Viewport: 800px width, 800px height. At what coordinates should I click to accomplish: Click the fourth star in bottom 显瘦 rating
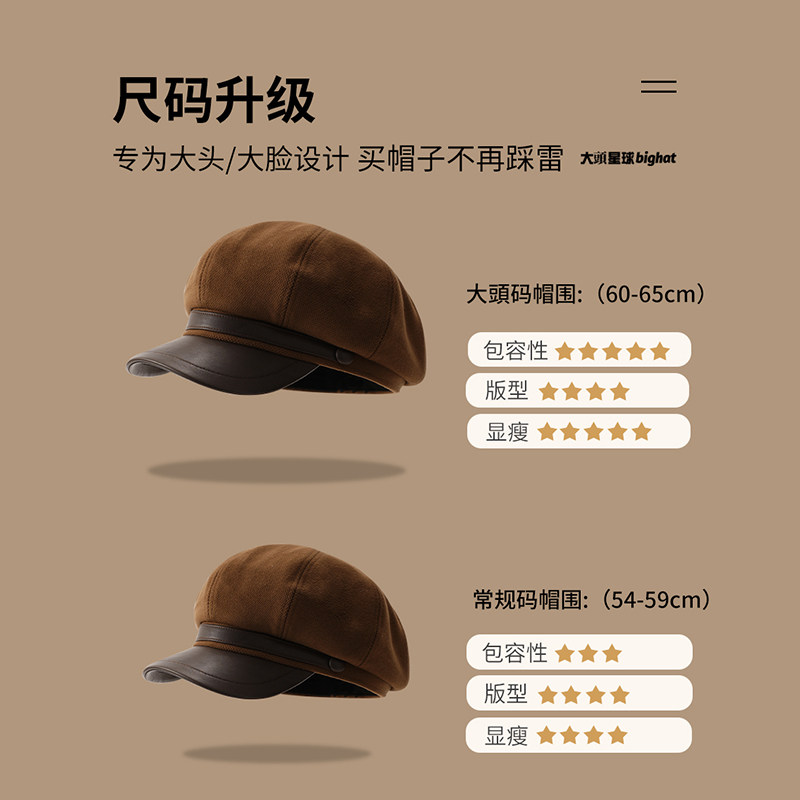click(x=617, y=735)
